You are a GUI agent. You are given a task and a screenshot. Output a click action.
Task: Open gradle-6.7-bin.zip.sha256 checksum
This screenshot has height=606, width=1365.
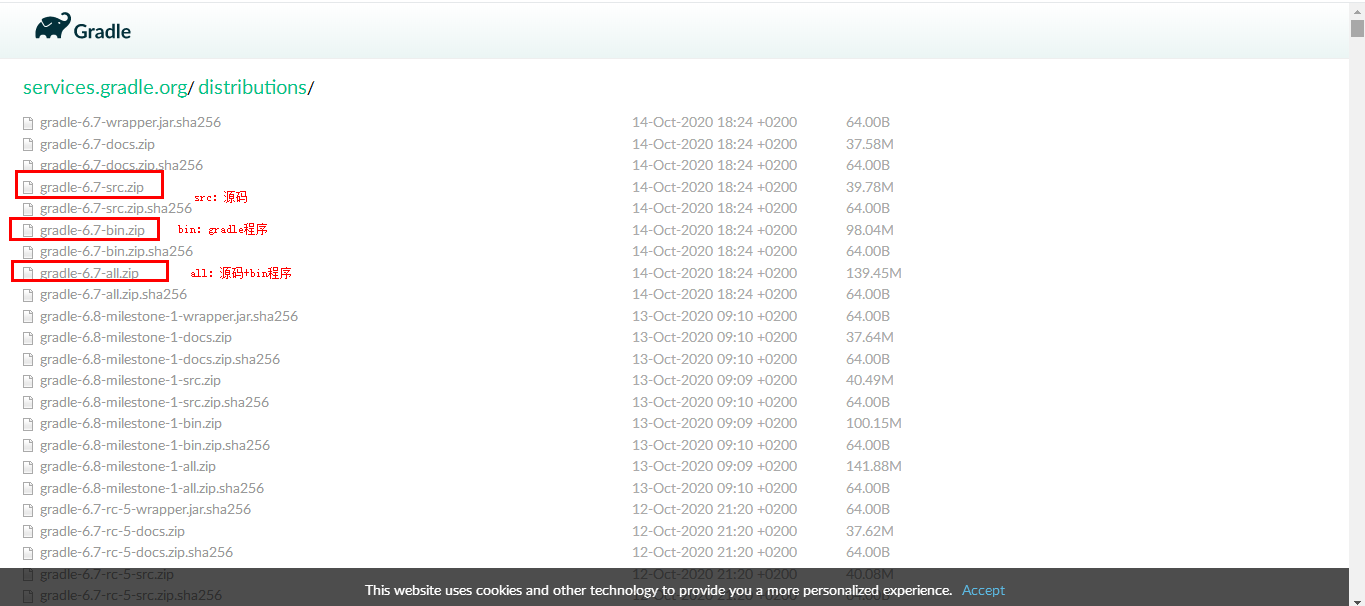116,251
